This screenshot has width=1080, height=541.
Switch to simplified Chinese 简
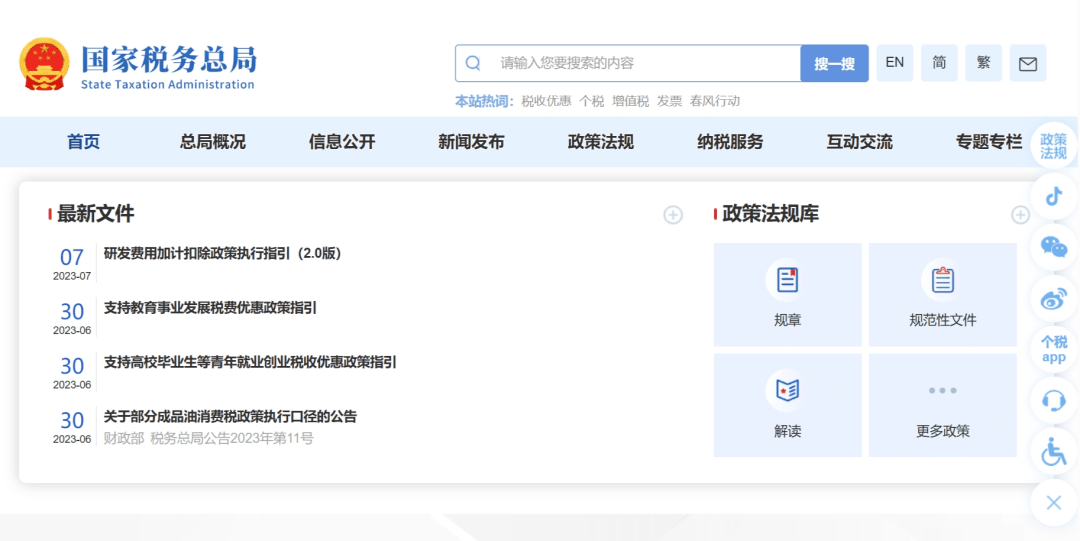click(939, 63)
